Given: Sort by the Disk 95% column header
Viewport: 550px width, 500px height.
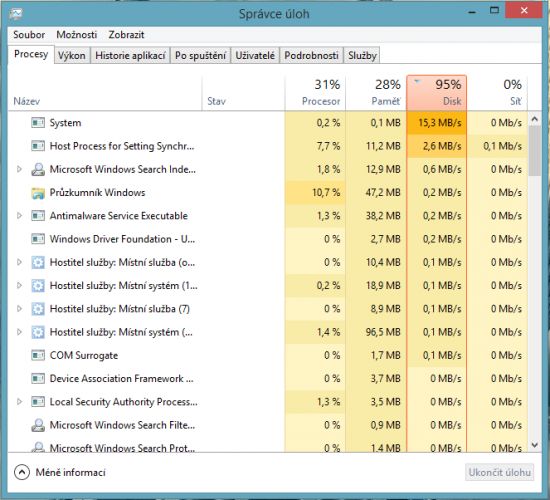Looking at the screenshot, I should (x=437, y=93).
